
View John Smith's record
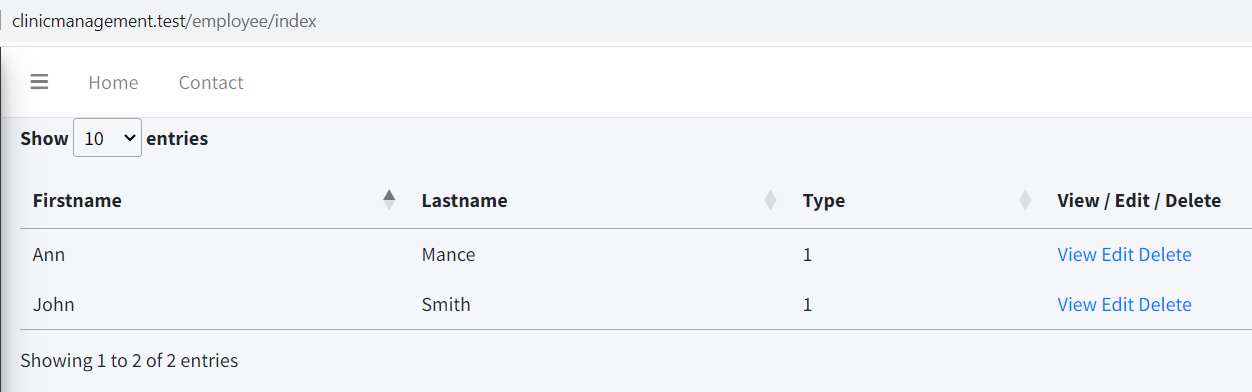(1077, 305)
